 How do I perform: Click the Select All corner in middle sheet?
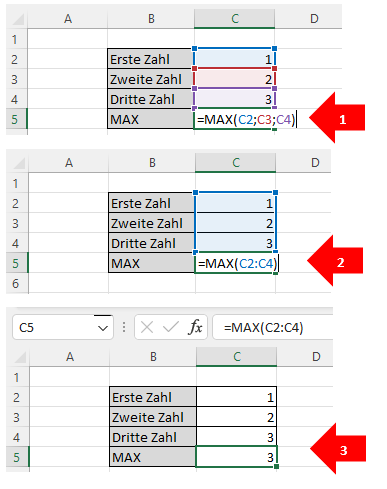click(19, 163)
